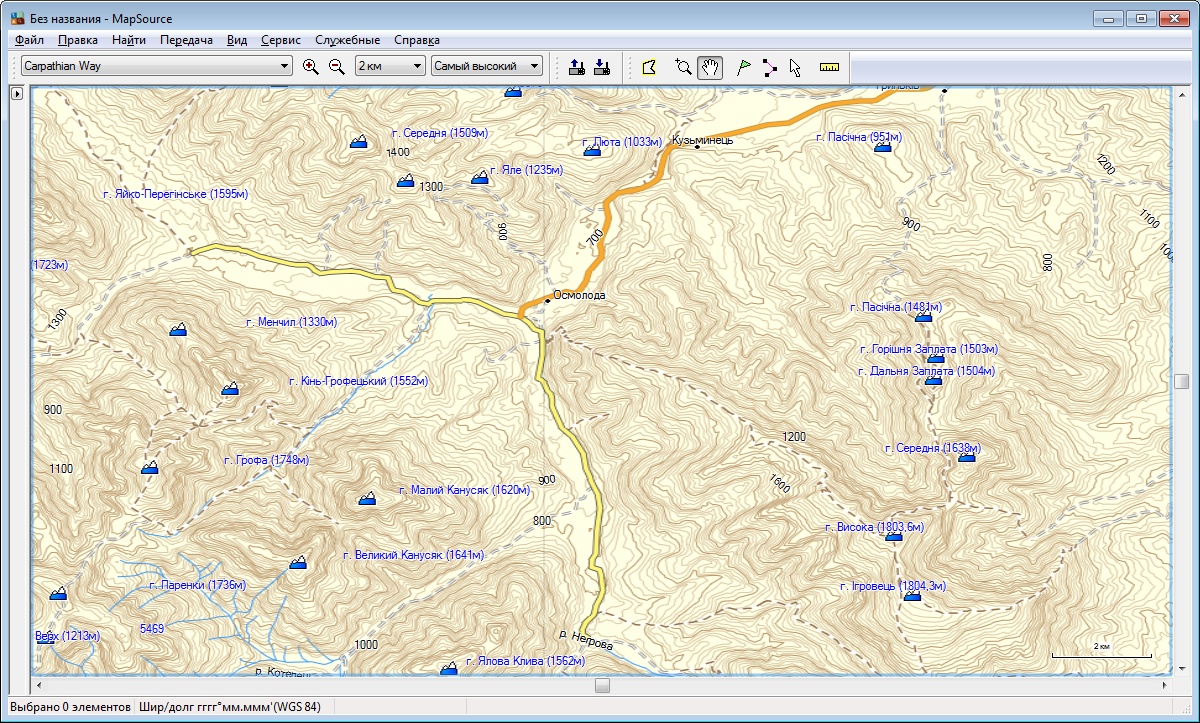Open the Самый высокий detail level dropdown

535,67
